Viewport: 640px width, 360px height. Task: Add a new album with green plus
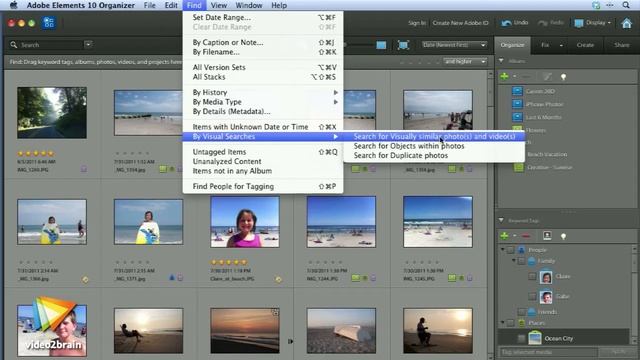504,76
